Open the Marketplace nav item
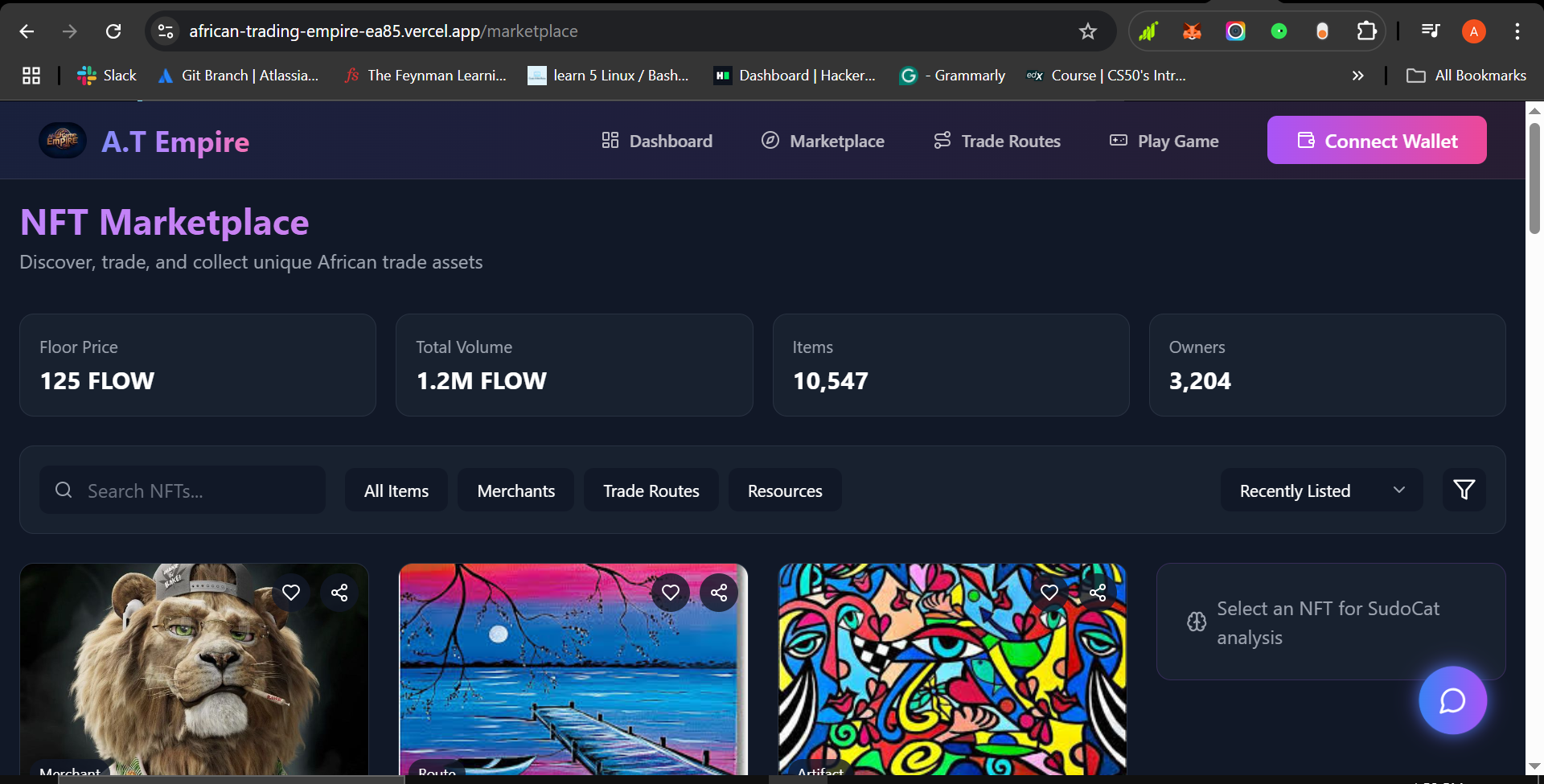Viewport: 1544px width, 784px height. (x=823, y=141)
